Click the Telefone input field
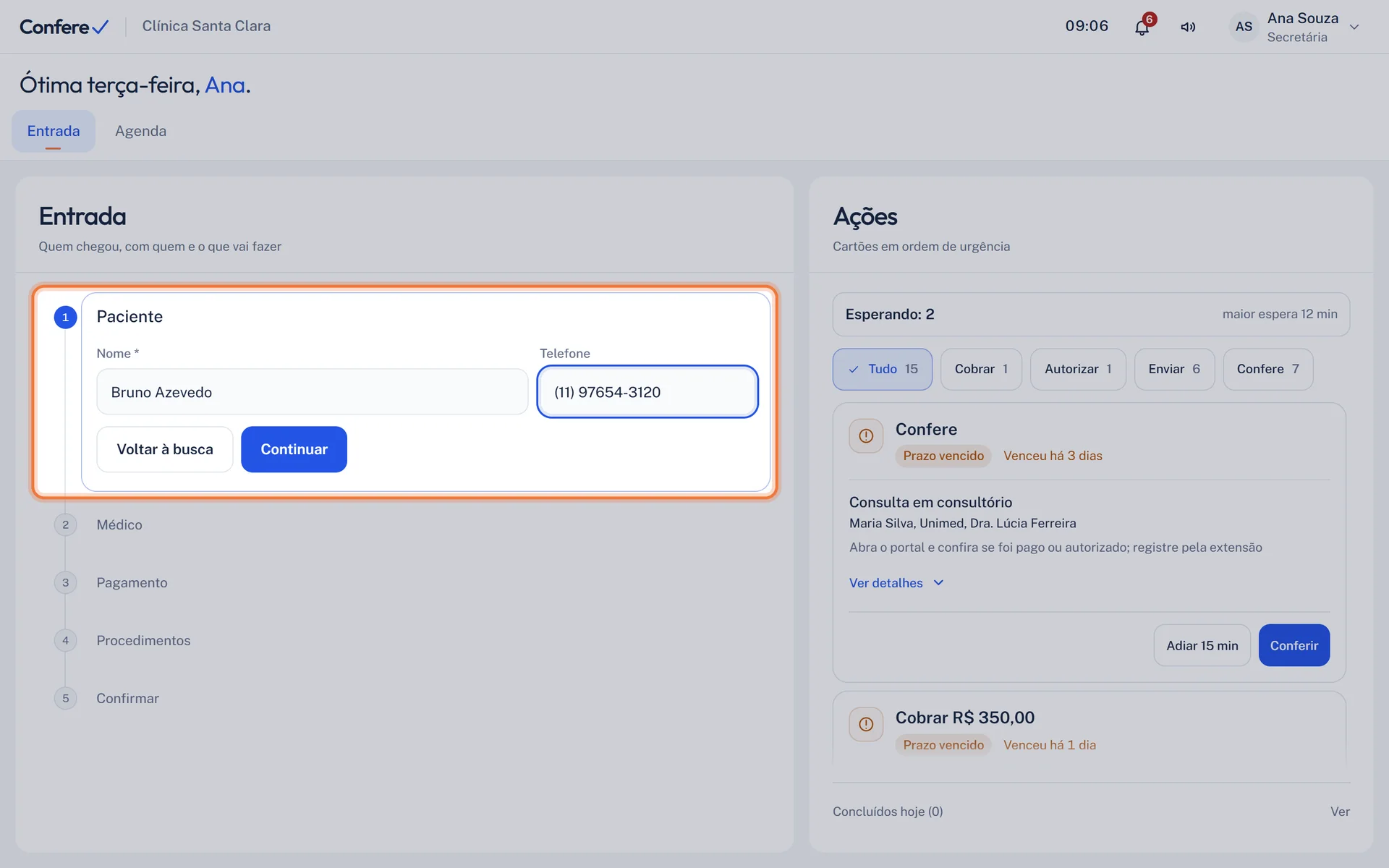Screen dimensions: 1389x868 click(x=647, y=392)
